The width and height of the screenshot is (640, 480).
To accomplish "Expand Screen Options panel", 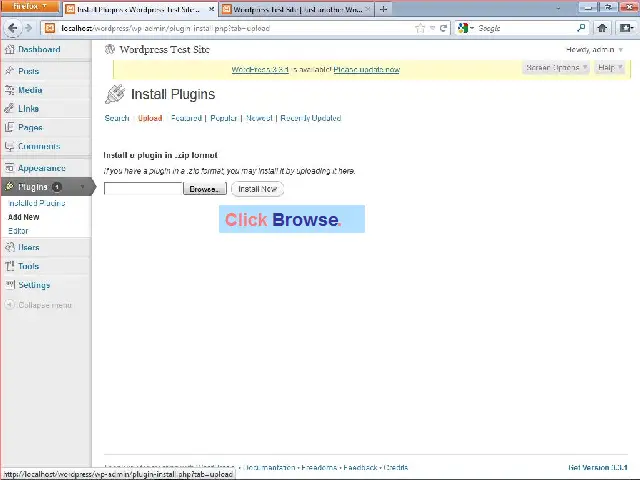I will click(x=556, y=68).
